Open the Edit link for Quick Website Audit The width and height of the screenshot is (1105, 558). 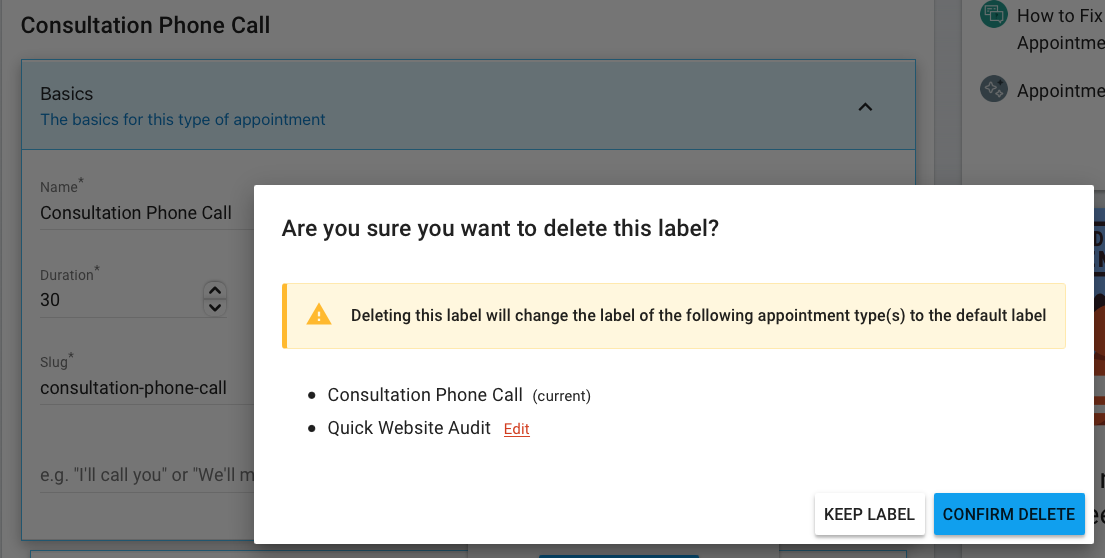tap(516, 429)
